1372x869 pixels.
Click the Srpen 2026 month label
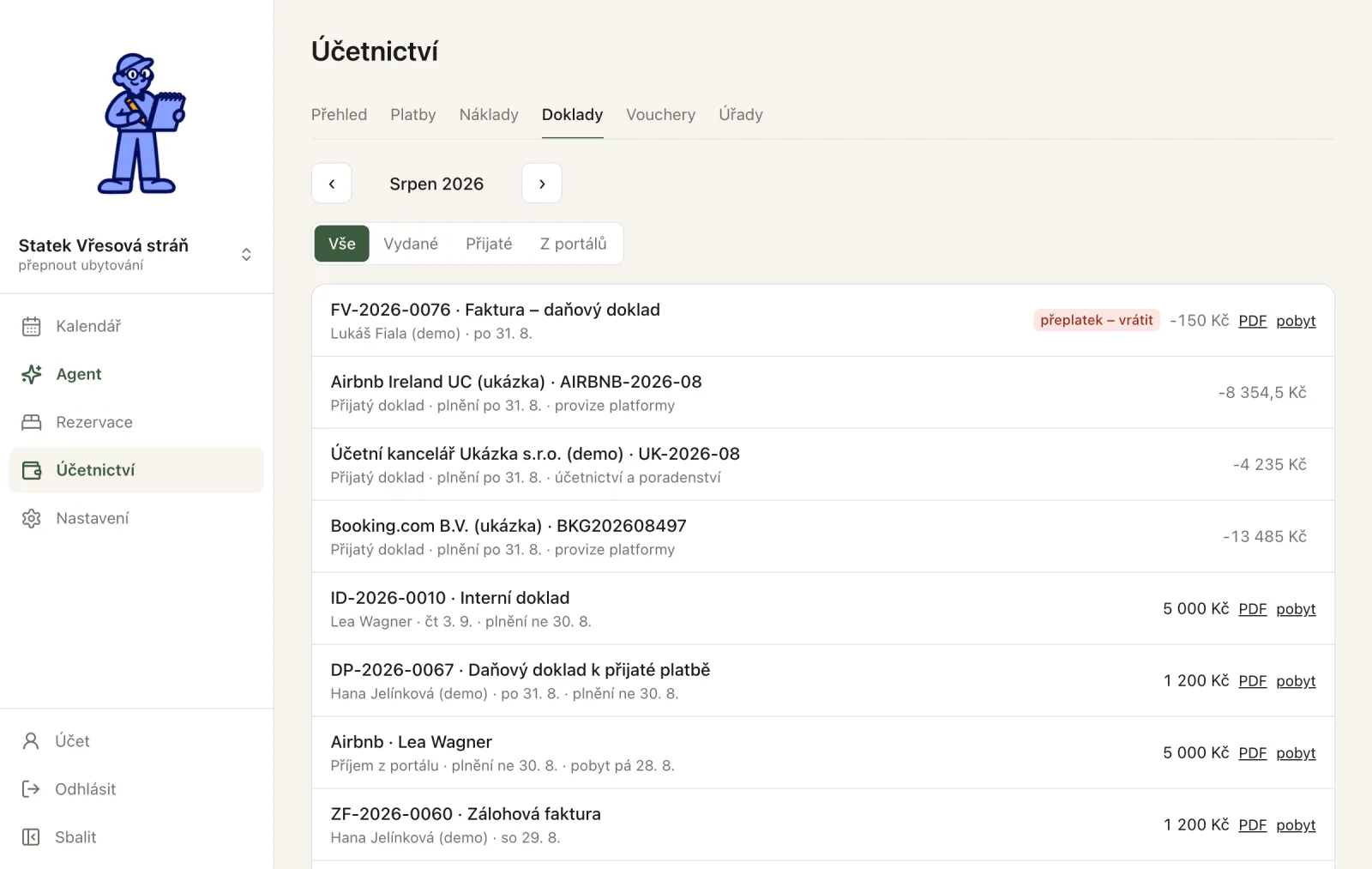[x=436, y=184]
